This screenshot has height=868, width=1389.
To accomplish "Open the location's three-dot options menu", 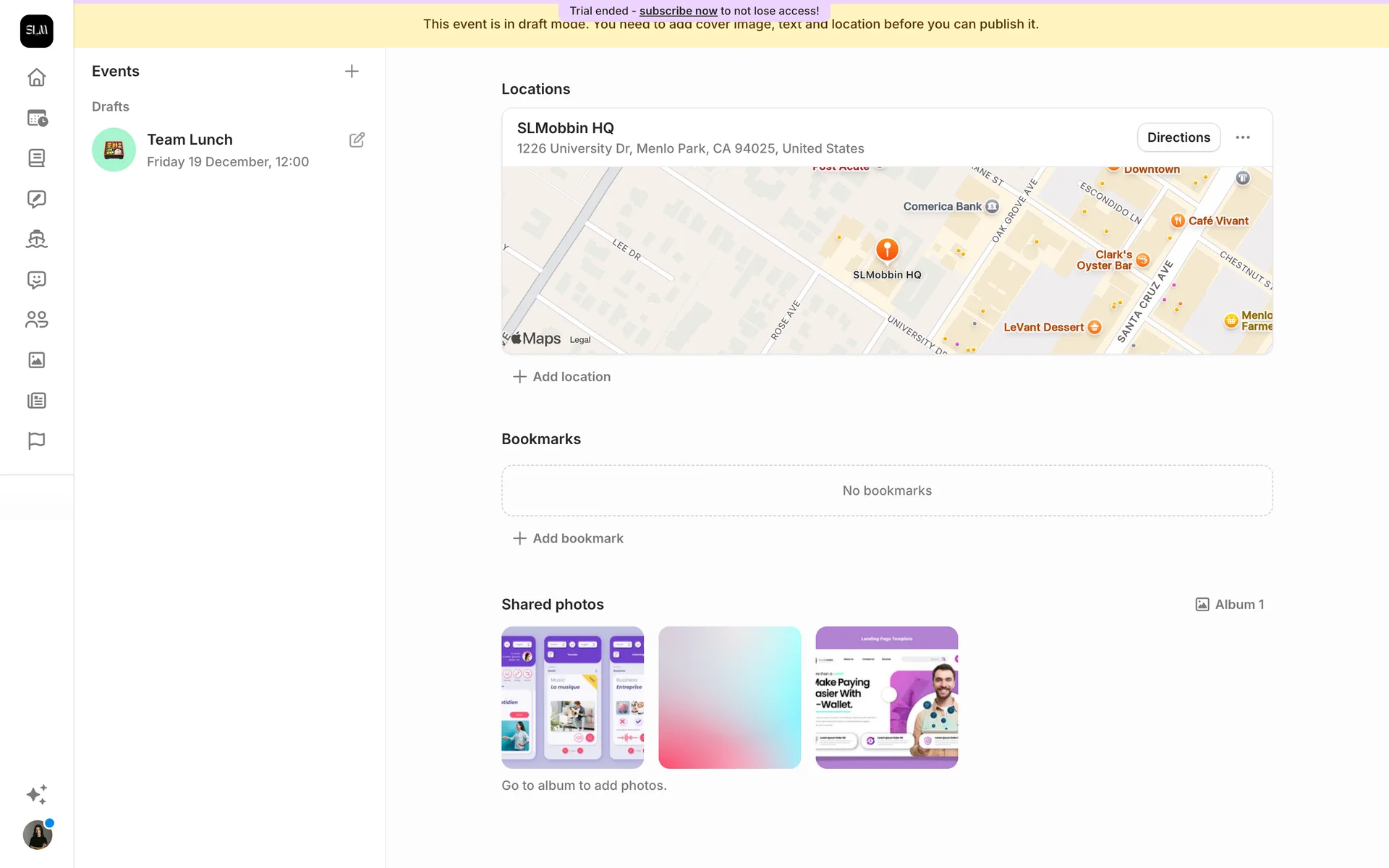I will [x=1242, y=137].
